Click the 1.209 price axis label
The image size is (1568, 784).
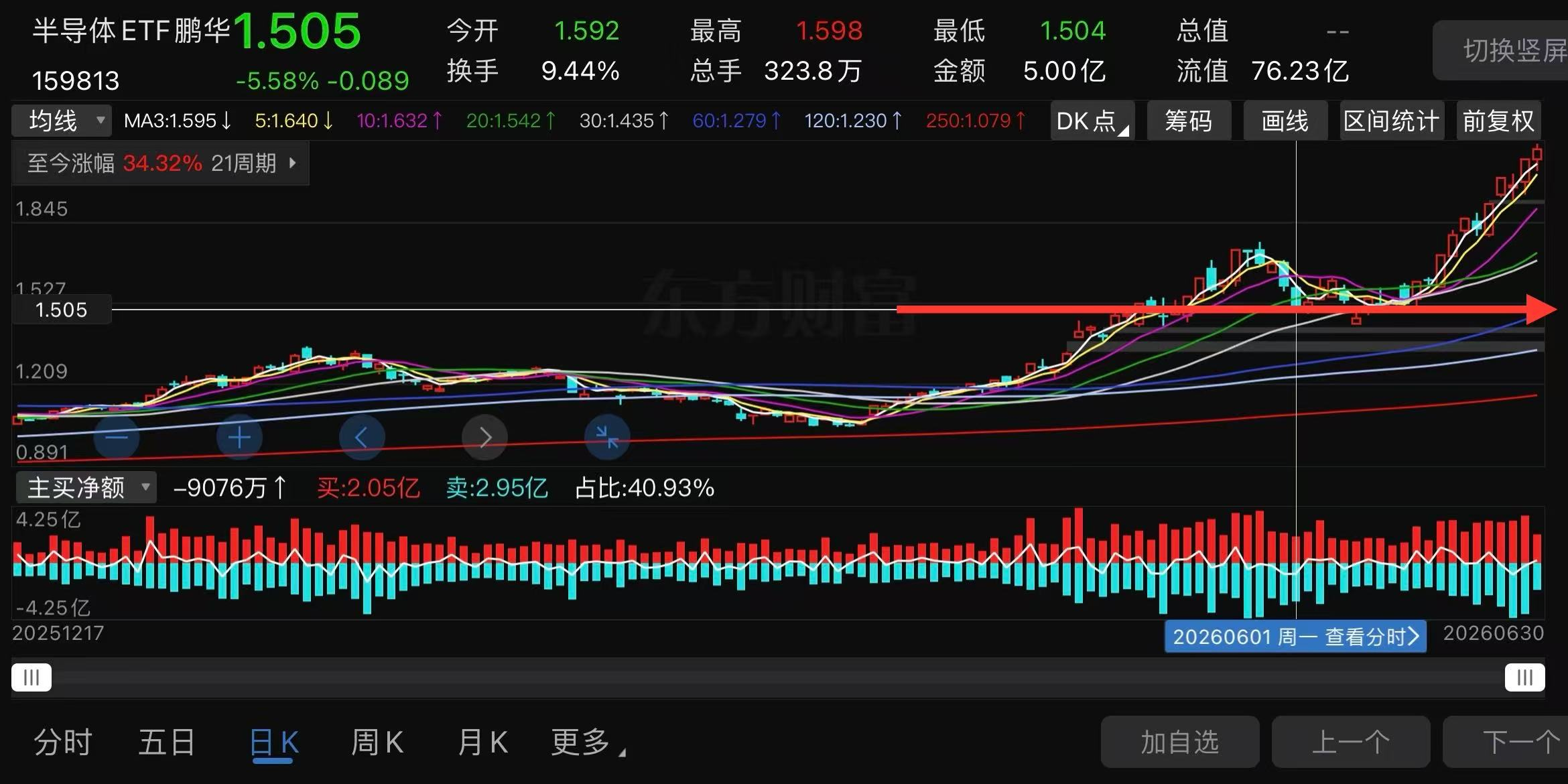tap(42, 371)
